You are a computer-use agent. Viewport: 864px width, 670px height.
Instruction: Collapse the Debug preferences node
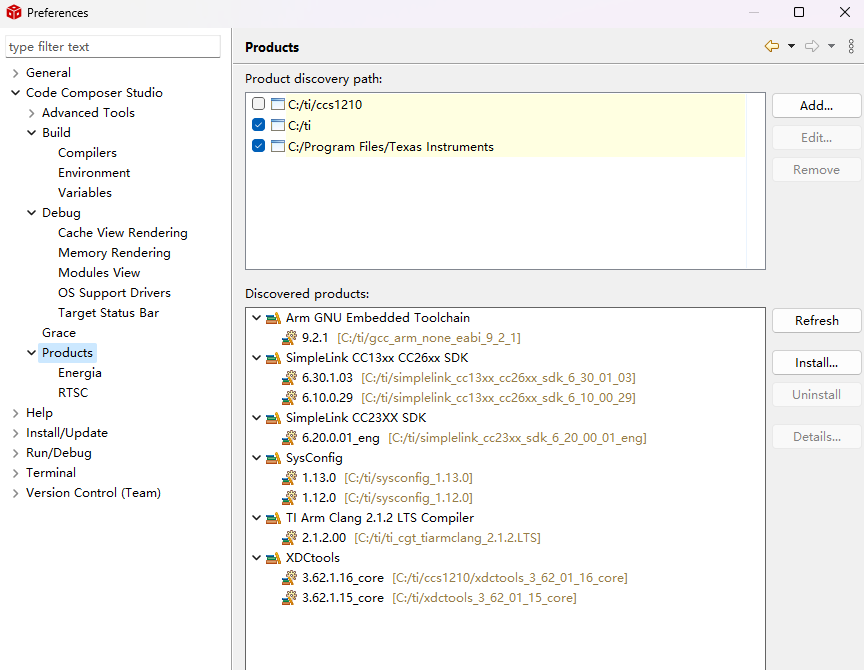click(x=31, y=213)
